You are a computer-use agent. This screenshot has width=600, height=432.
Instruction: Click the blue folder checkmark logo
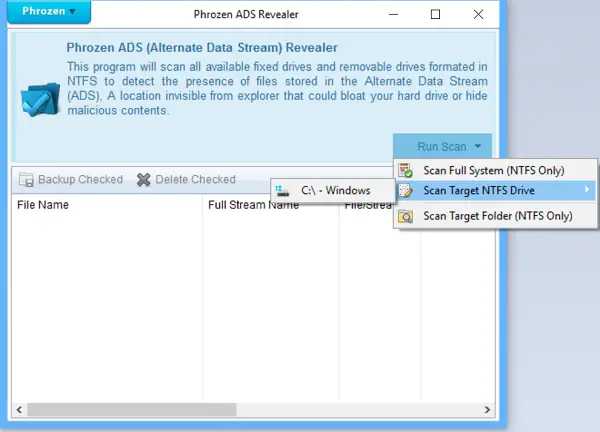[x=40, y=99]
